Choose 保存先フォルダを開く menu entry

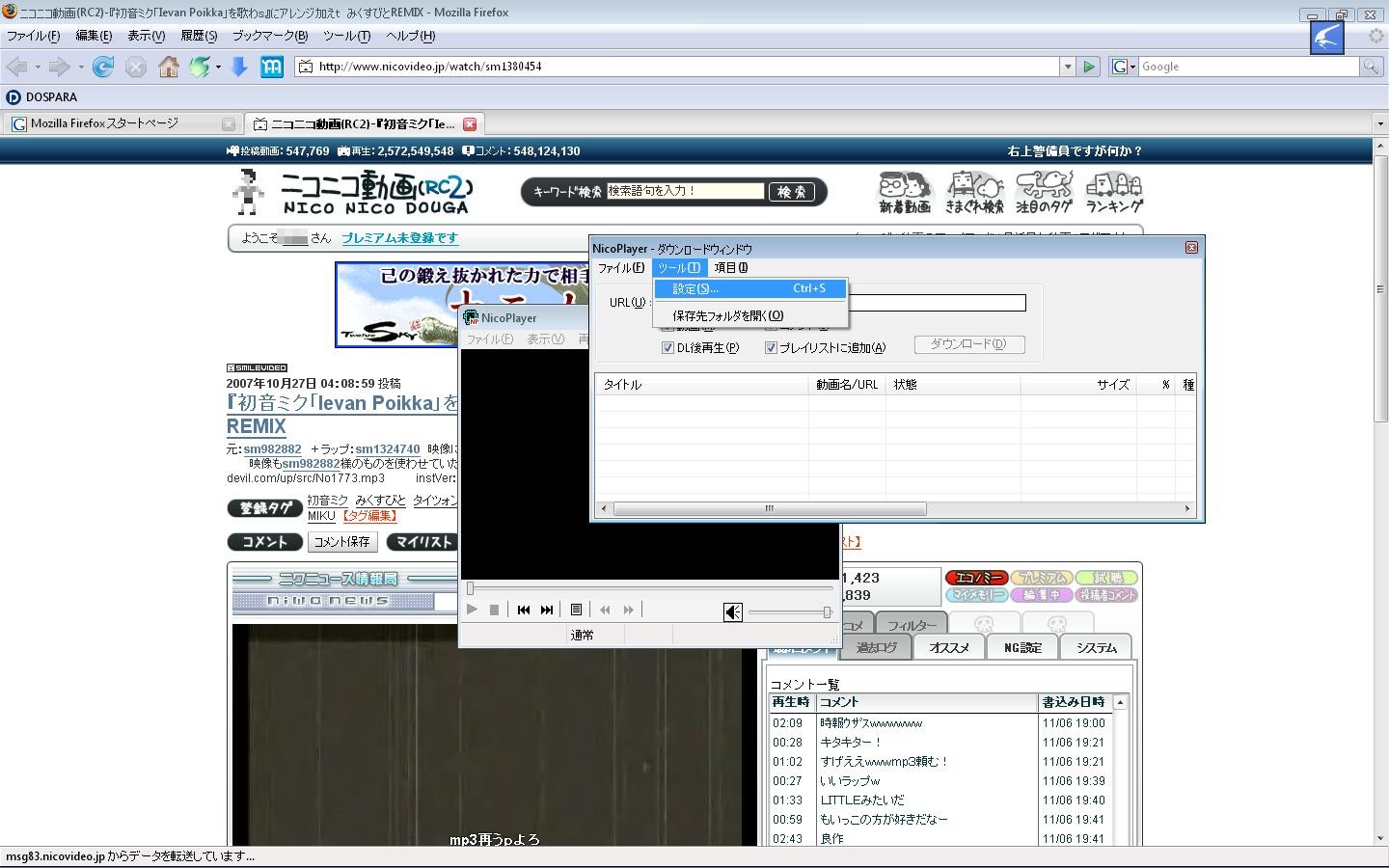750,315
